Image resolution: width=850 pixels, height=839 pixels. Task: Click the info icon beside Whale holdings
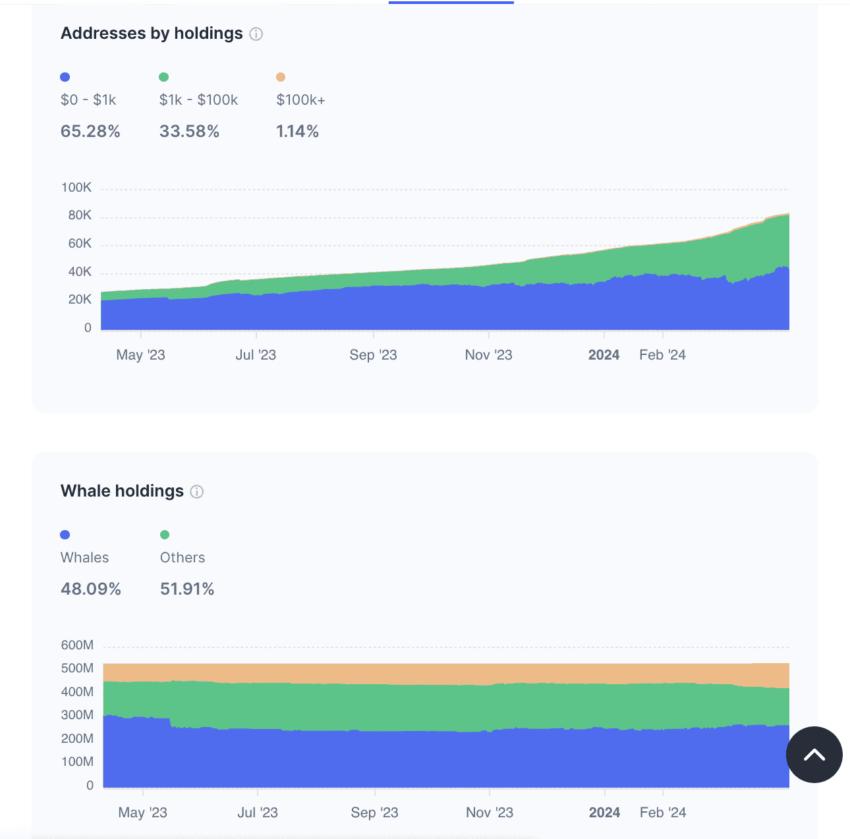tap(197, 491)
